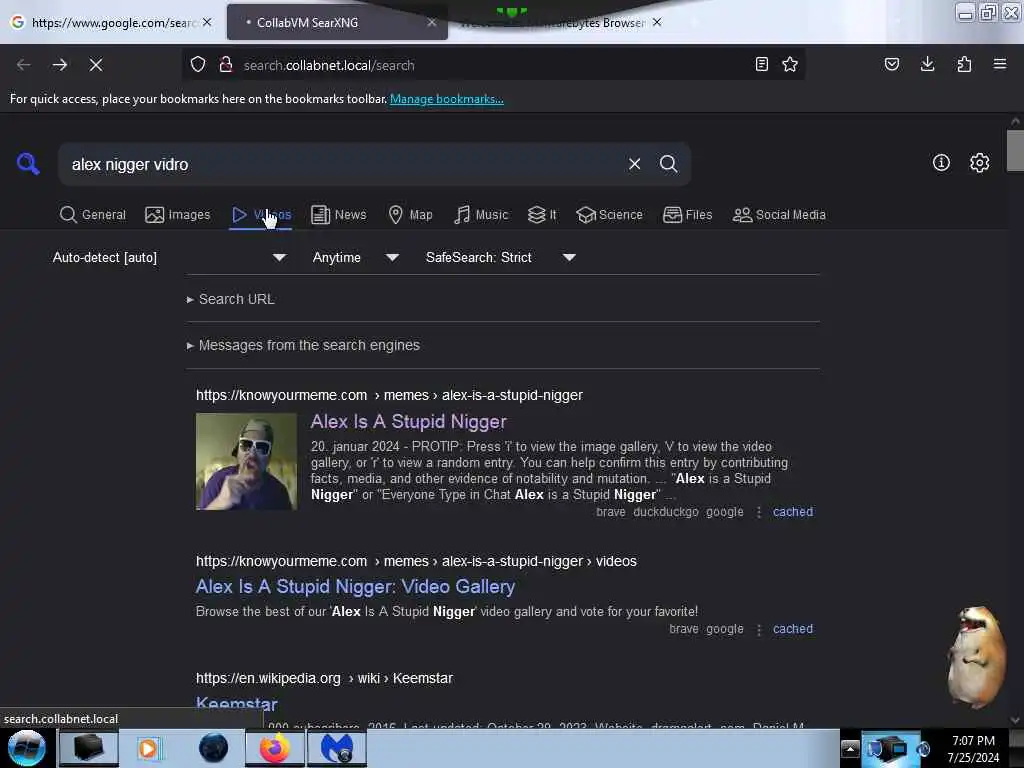Clear the search query with X

coord(634,164)
